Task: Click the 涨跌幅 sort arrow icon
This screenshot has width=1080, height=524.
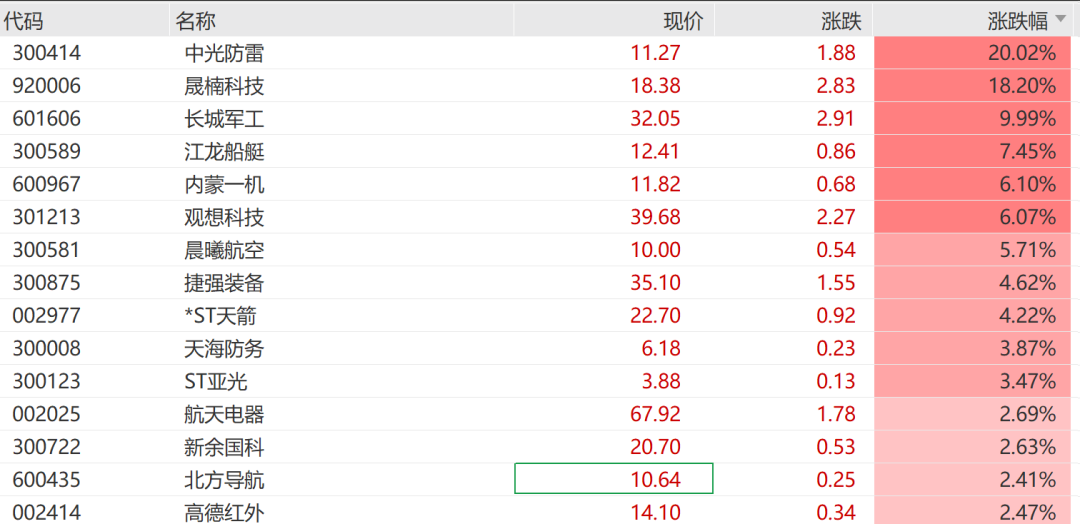Action: click(x=1060, y=22)
